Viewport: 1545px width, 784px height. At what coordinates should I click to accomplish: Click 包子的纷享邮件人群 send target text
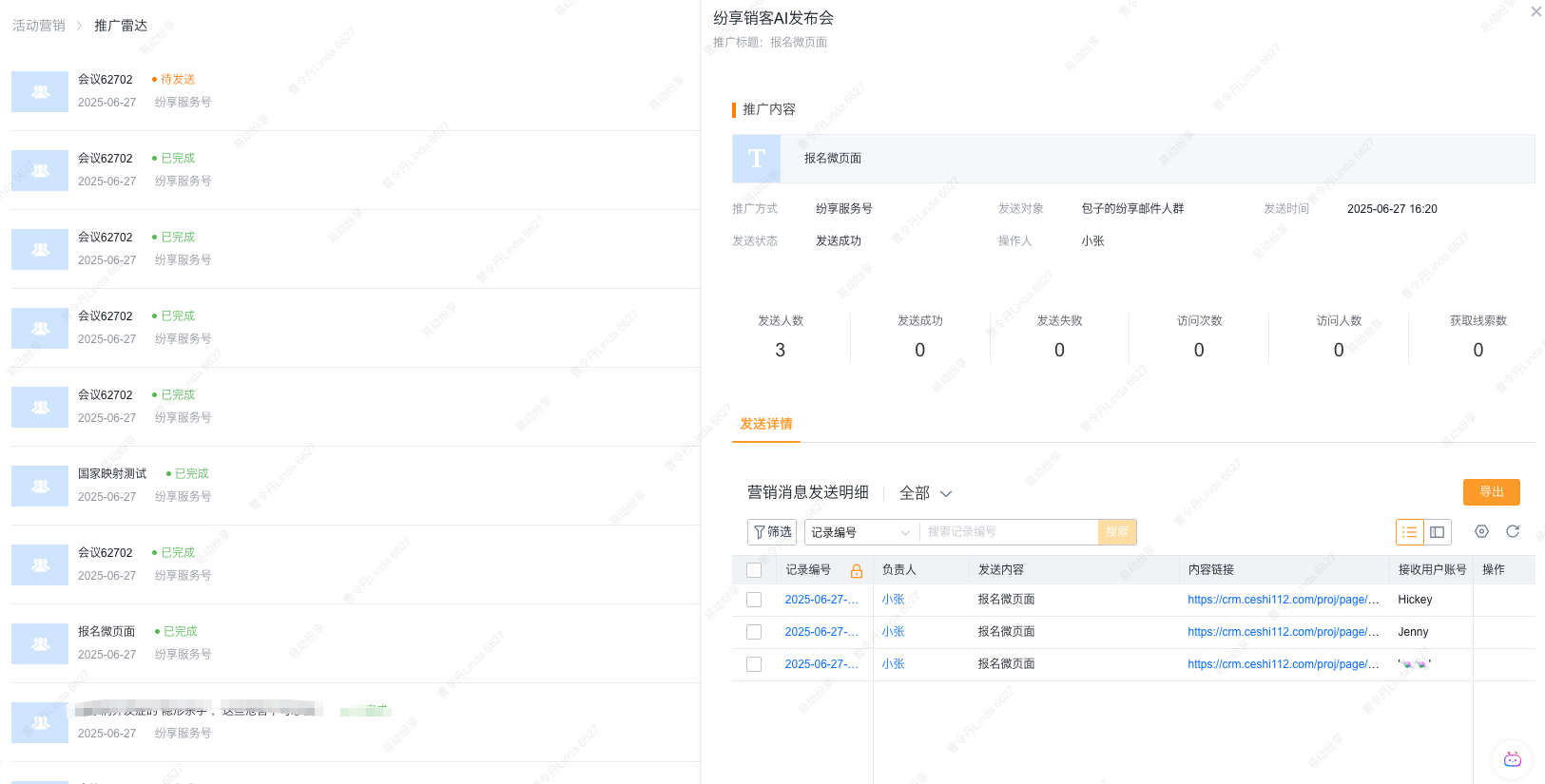[1132, 209]
